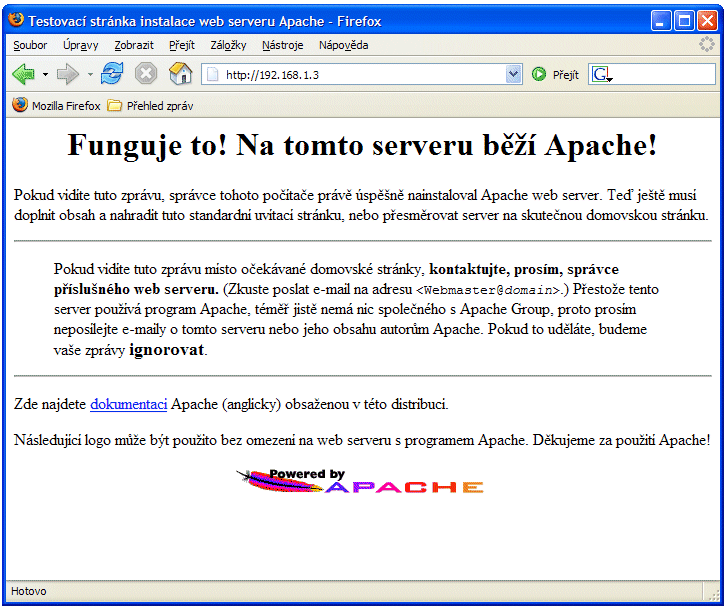Click the Mozilla Firefox bookmark icon

19,105
